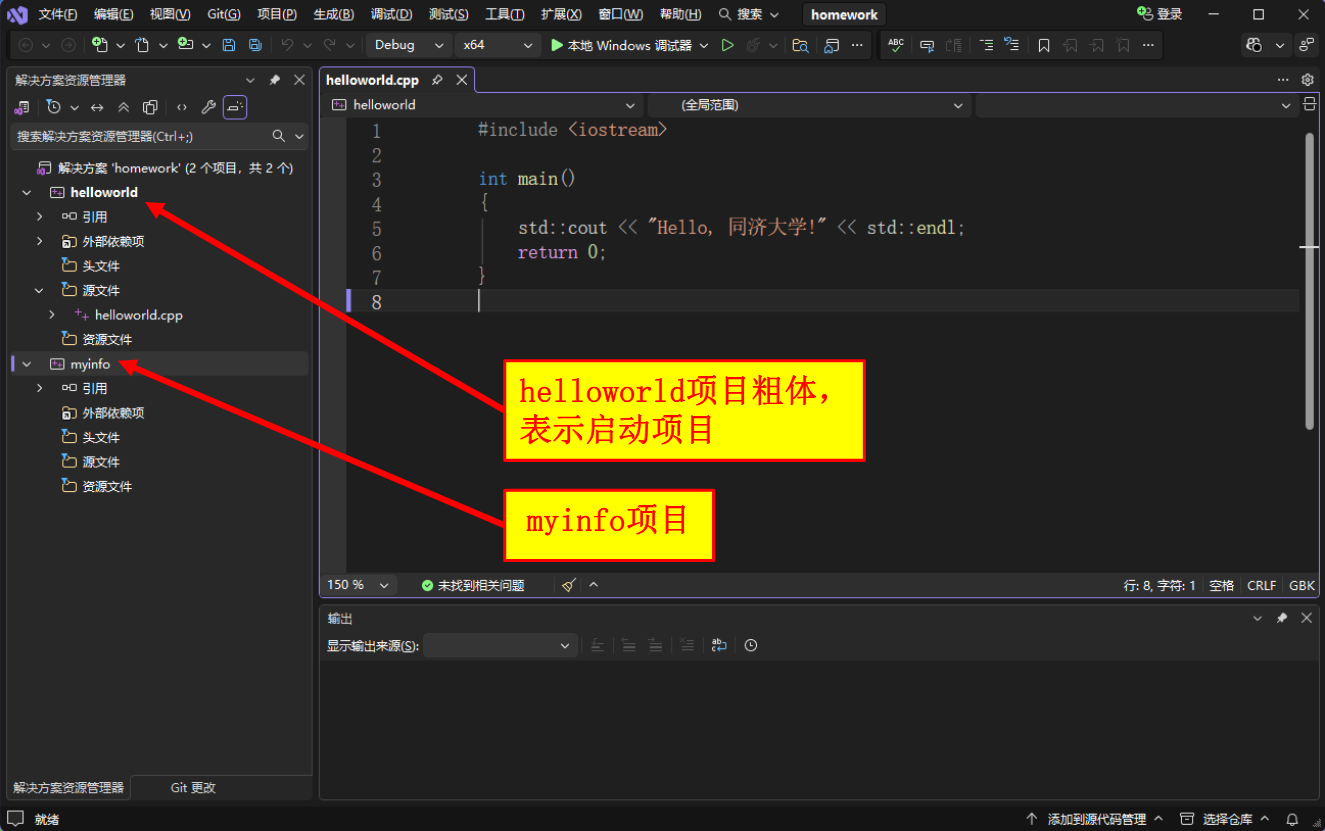
Task: Click the editor vertical scrollbar
Action: click(x=1309, y=280)
